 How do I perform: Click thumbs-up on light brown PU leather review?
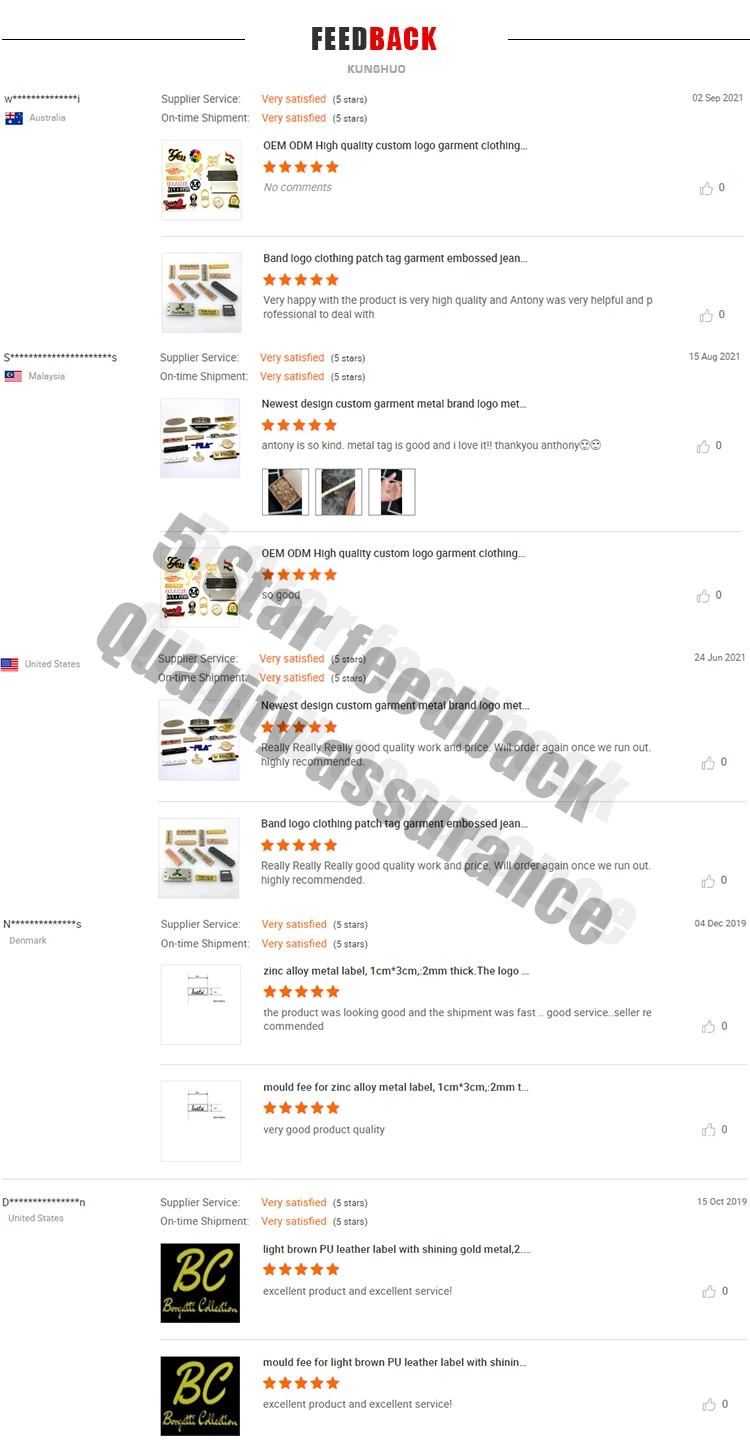[x=709, y=1292]
